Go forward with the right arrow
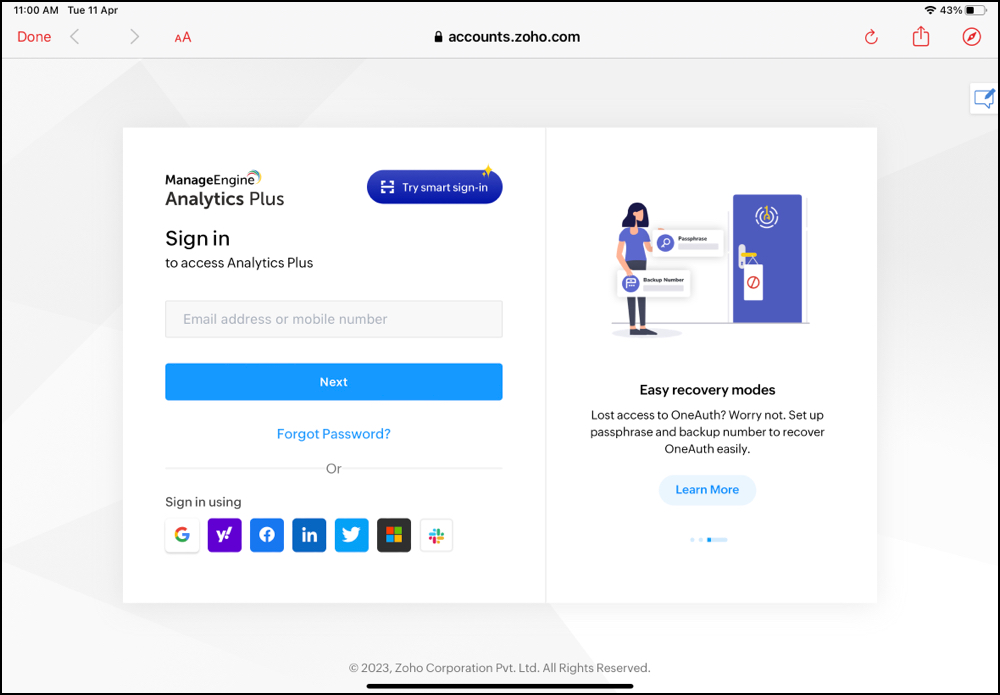 (134, 37)
